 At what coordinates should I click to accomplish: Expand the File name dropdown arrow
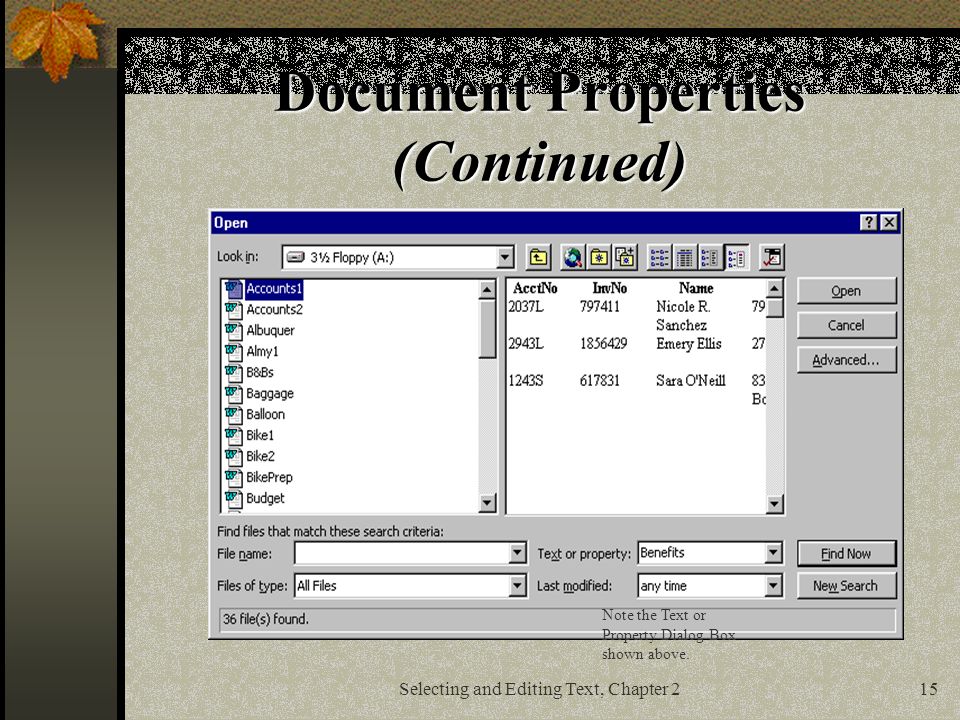(517, 553)
